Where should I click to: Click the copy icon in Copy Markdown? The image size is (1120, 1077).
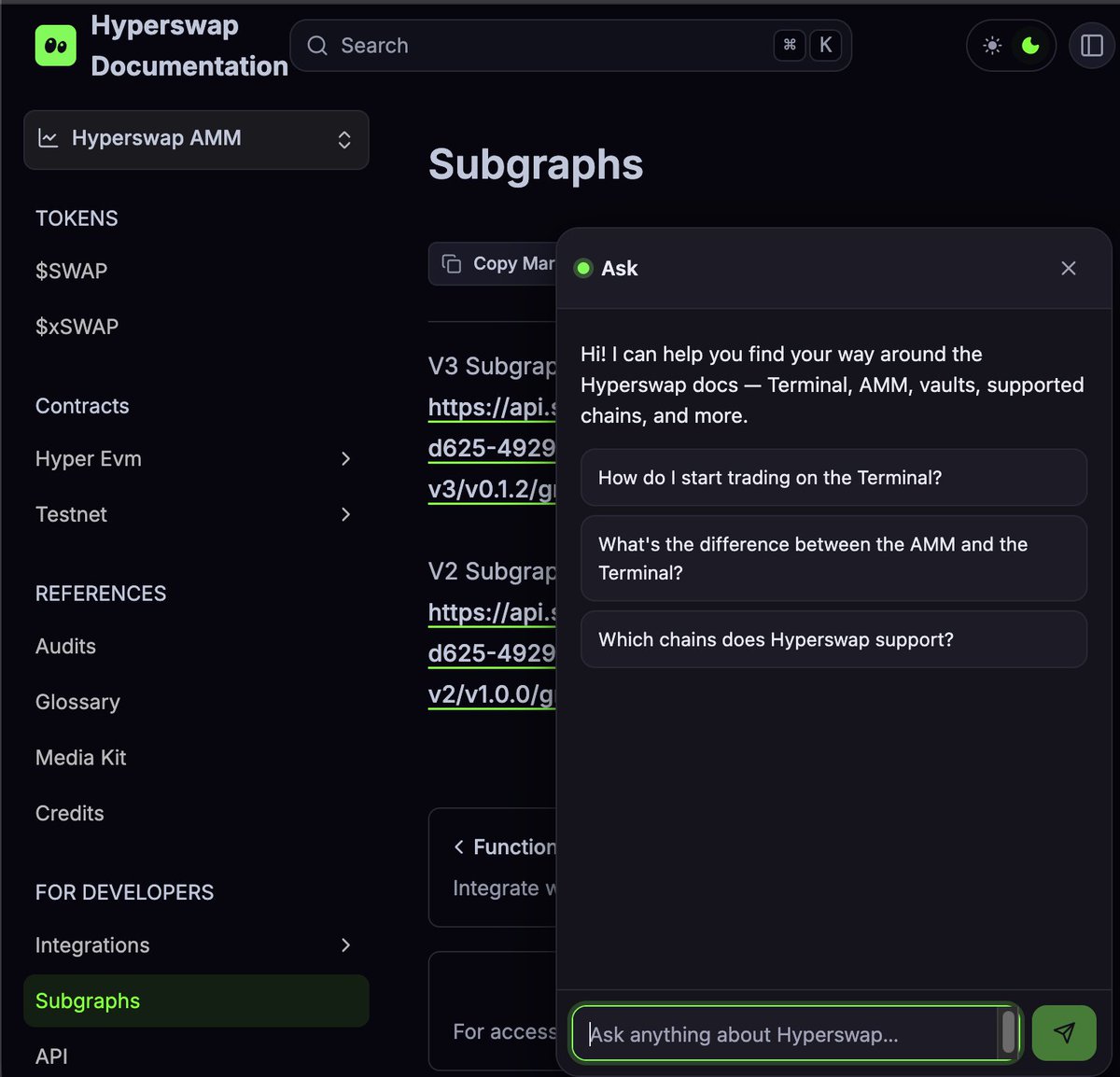tap(452, 264)
